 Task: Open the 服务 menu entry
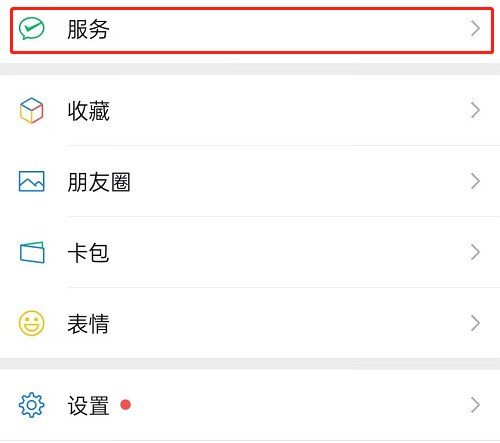252,30
